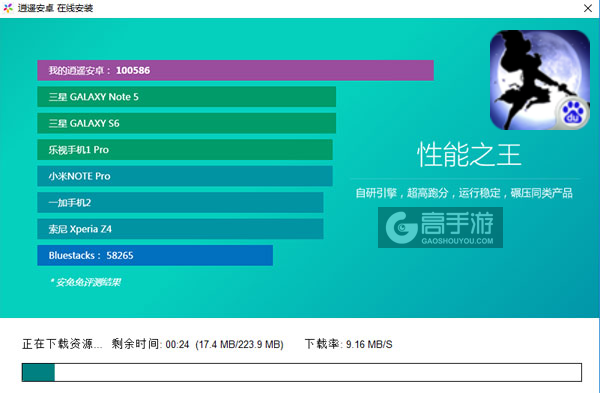Click the game thumbnail with moon silhouette
Screen dimensions: 600x393
coord(540,80)
